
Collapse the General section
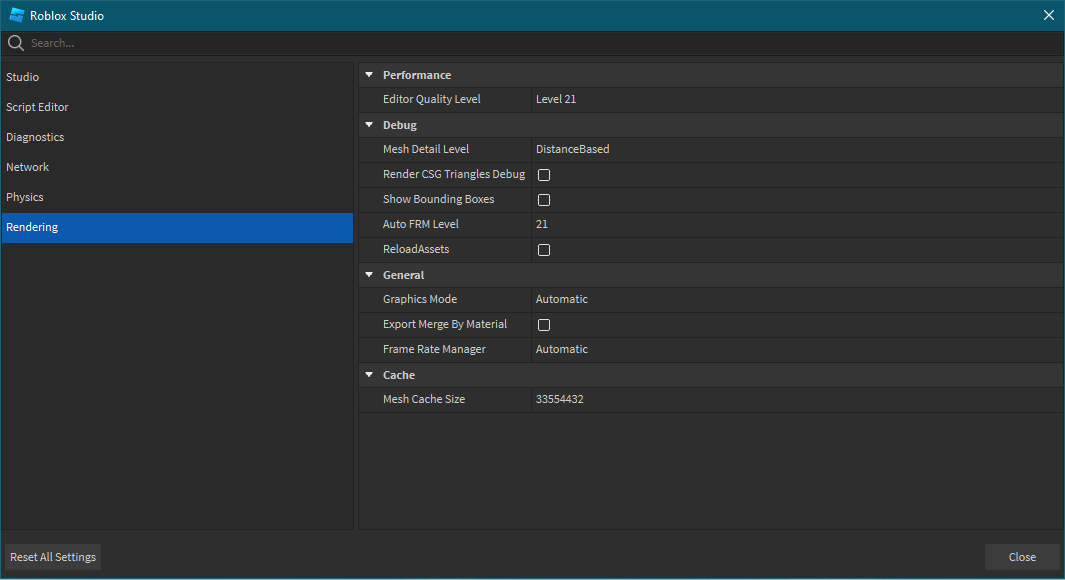pyautogui.click(x=369, y=275)
